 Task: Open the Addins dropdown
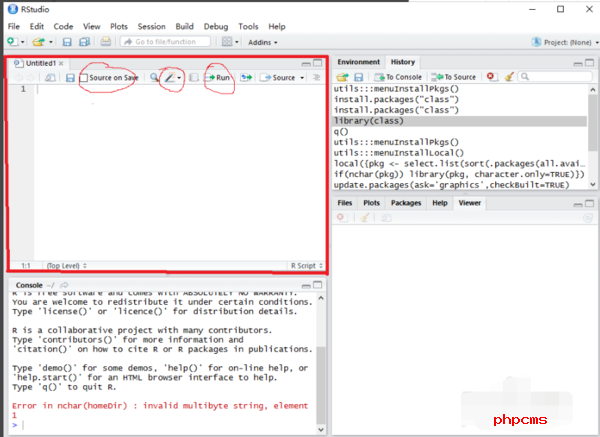(x=262, y=42)
